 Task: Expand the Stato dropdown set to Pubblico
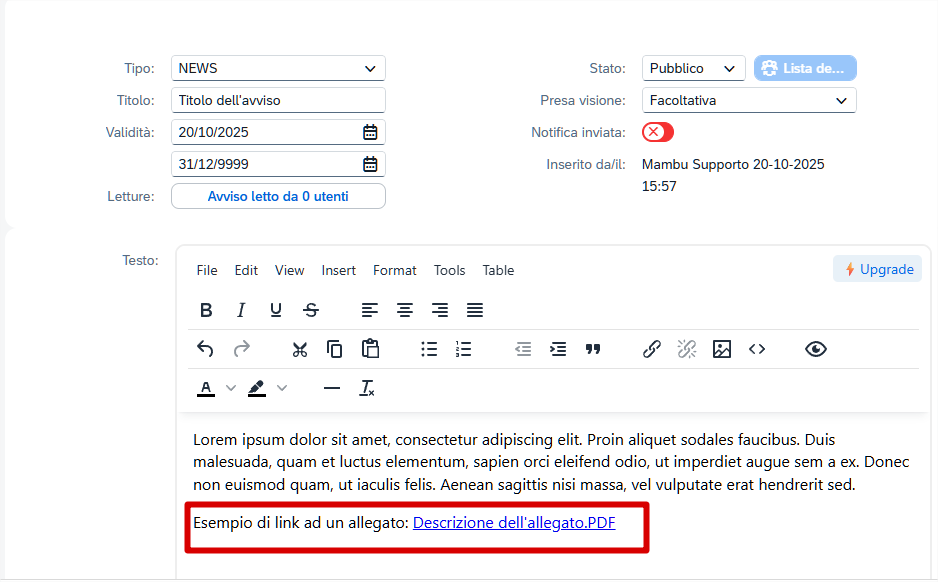point(693,68)
